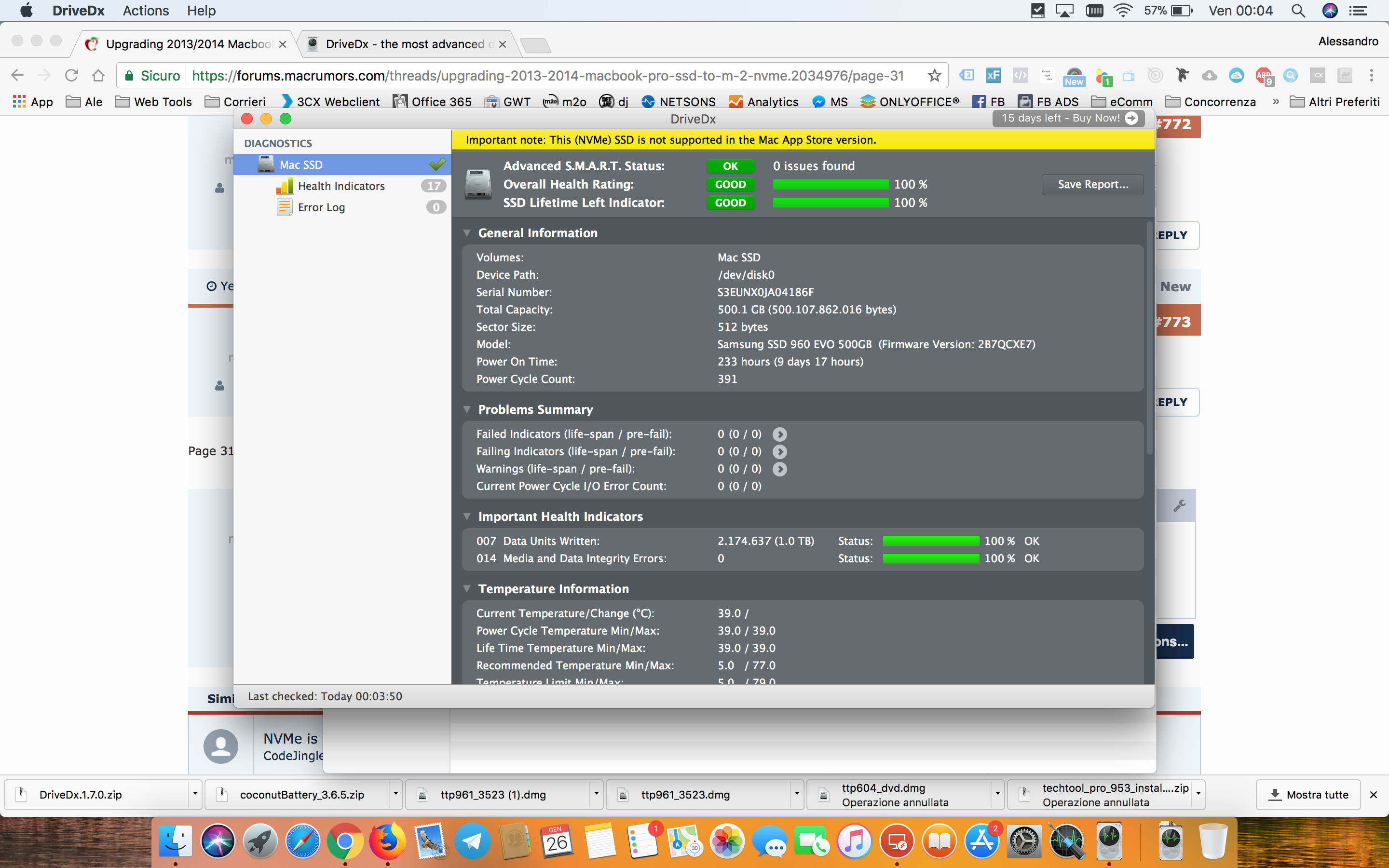
Task: Open Telegram from the Dock
Action: (x=472, y=841)
